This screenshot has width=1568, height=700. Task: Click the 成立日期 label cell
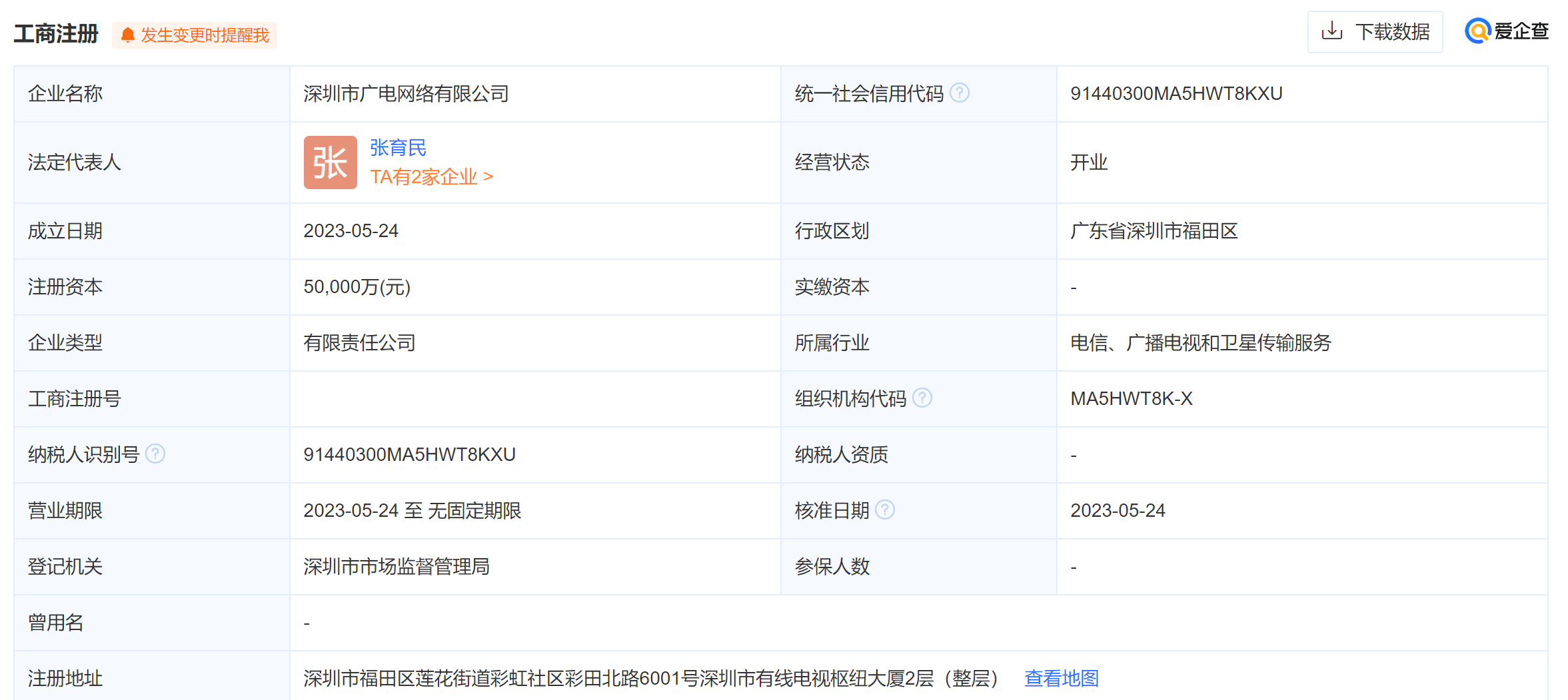pos(152,231)
